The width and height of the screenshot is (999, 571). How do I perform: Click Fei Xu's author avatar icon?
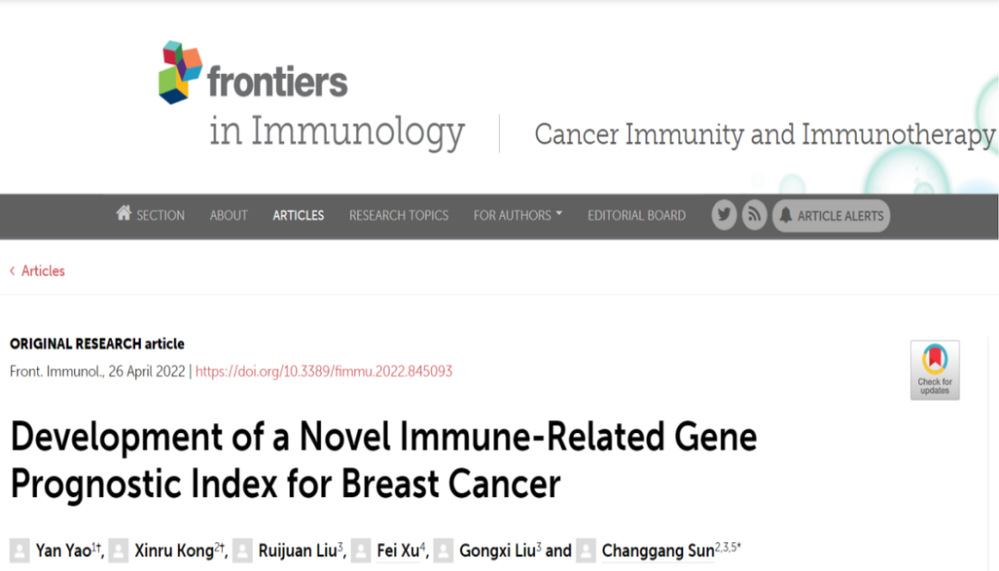(362, 551)
